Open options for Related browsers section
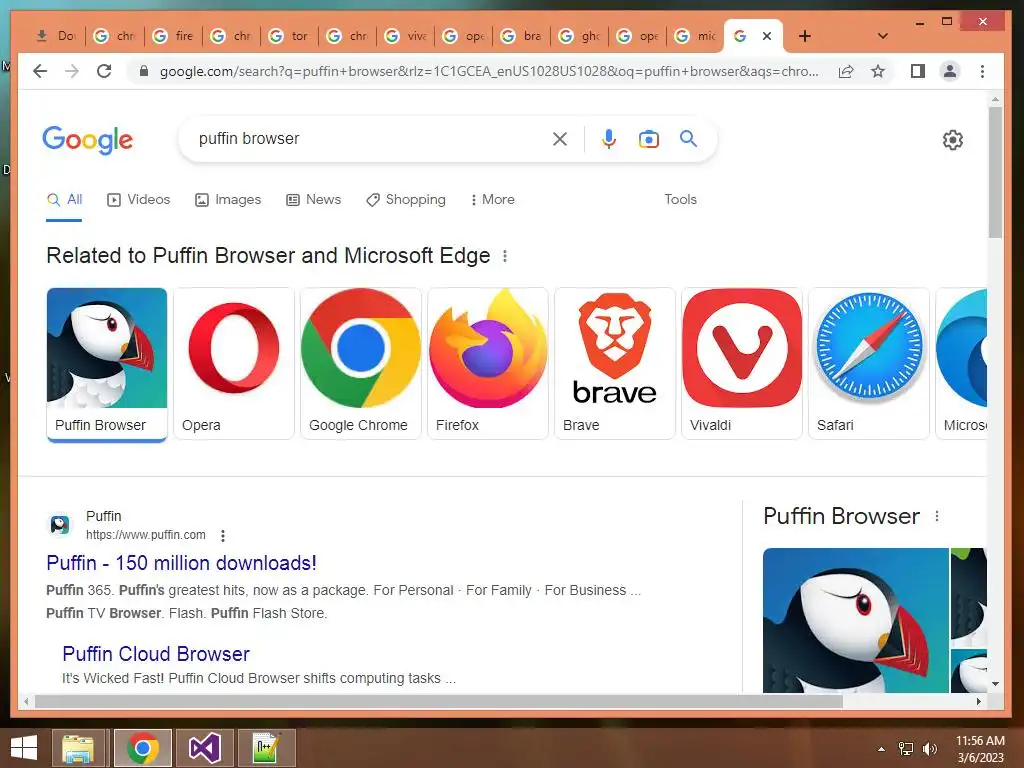The height and width of the screenshot is (768, 1024). [505, 256]
